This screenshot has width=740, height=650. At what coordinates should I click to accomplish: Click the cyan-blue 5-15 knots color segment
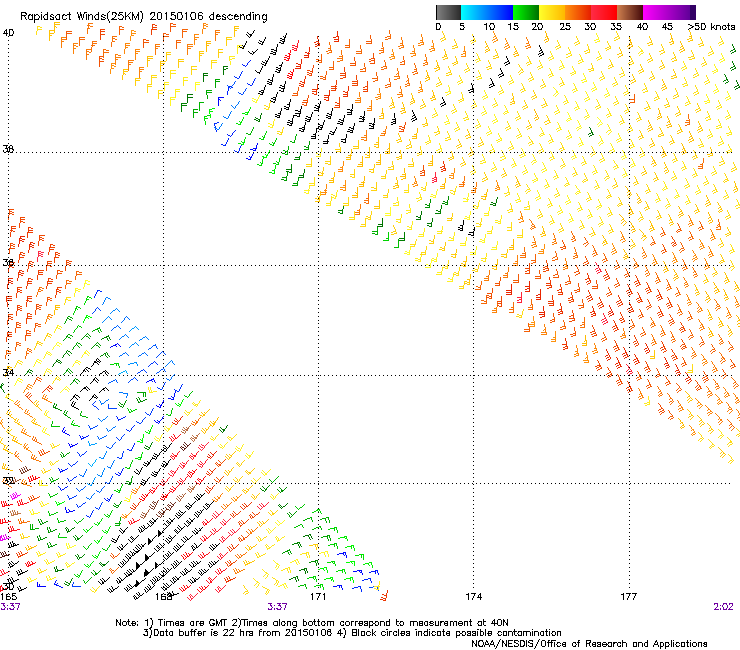click(487, 12)
